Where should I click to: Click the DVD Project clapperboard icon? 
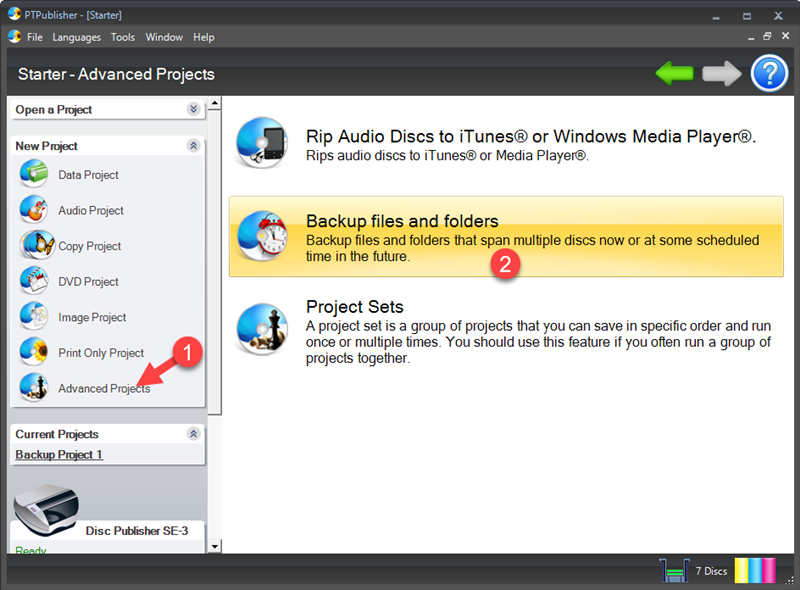34,281
